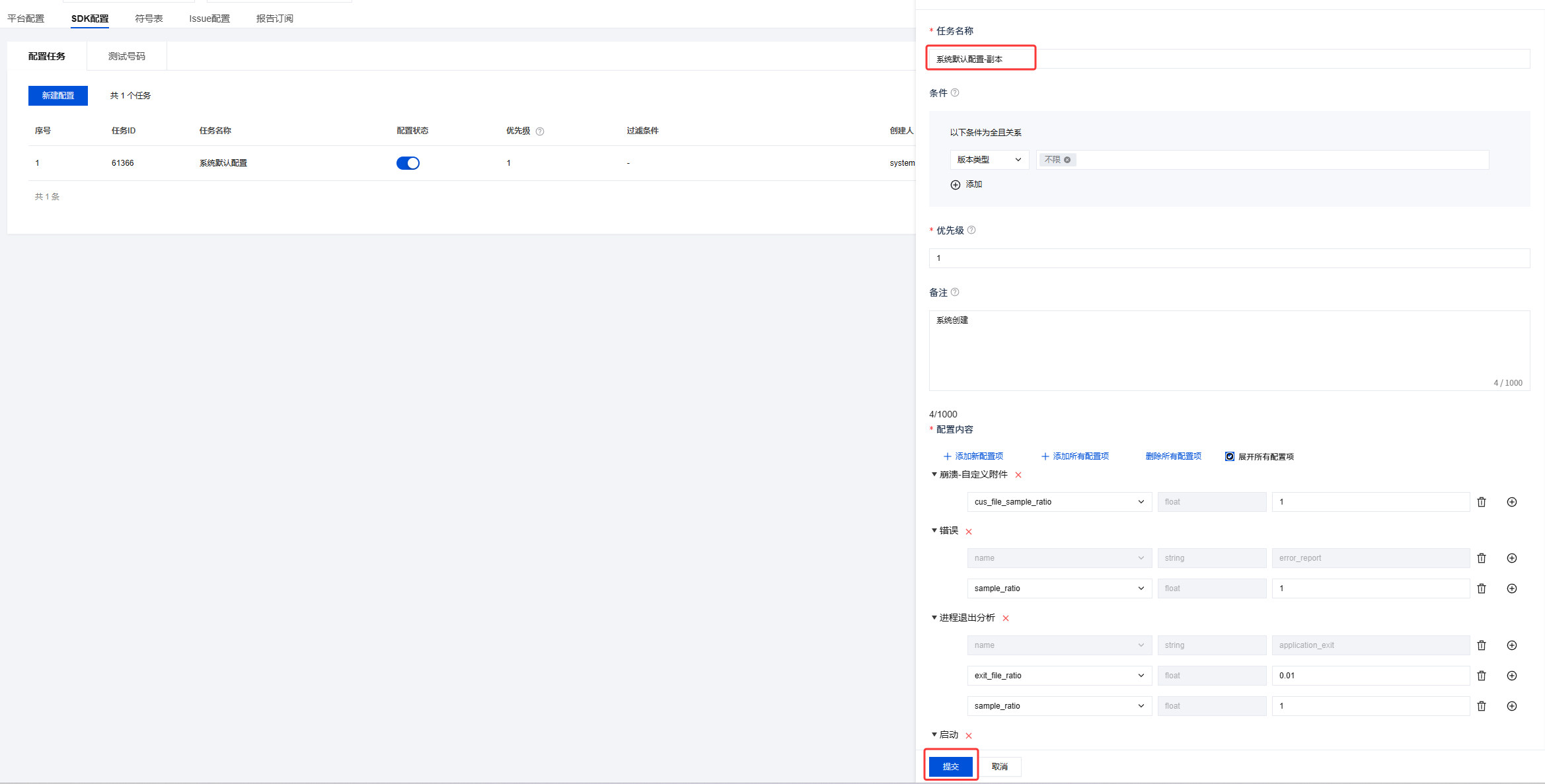Delete the cus_file_sample_ratio config row
This screenshot has width=1545, height=784.
pyautogui.click(x=1482, y=502)
